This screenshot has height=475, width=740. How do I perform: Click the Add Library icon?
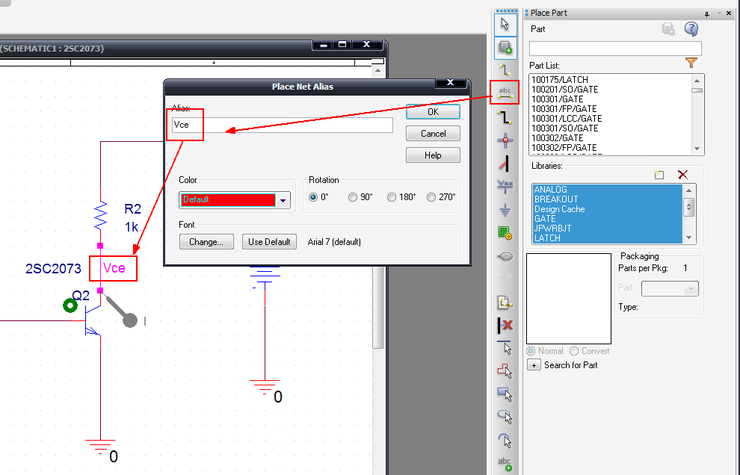659,174
